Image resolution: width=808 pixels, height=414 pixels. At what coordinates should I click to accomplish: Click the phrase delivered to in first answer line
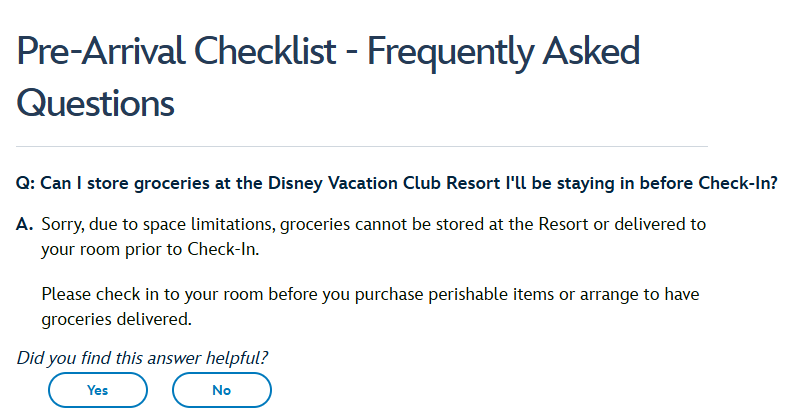(656, 224)
